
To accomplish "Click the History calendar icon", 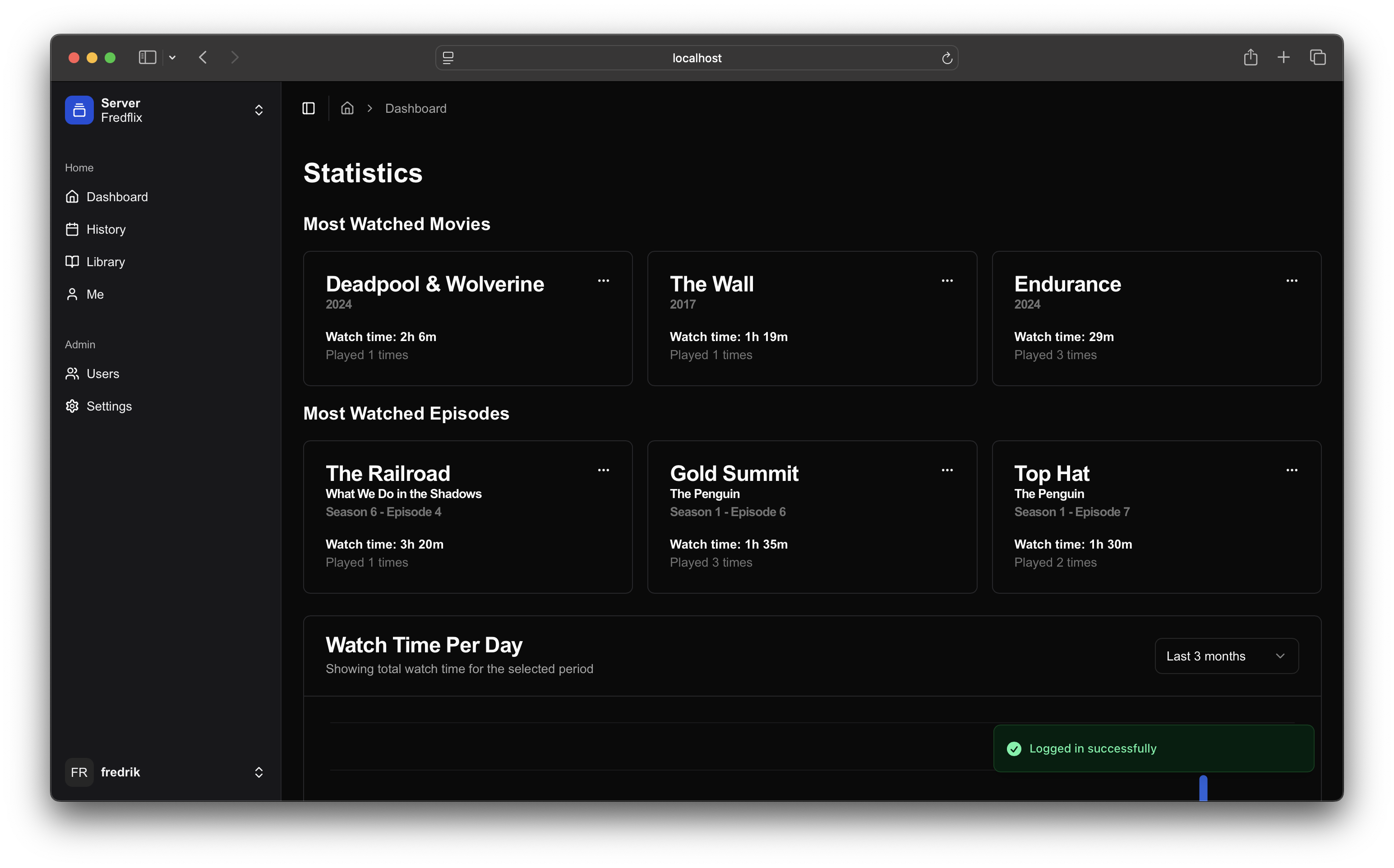I will [72, 230].
